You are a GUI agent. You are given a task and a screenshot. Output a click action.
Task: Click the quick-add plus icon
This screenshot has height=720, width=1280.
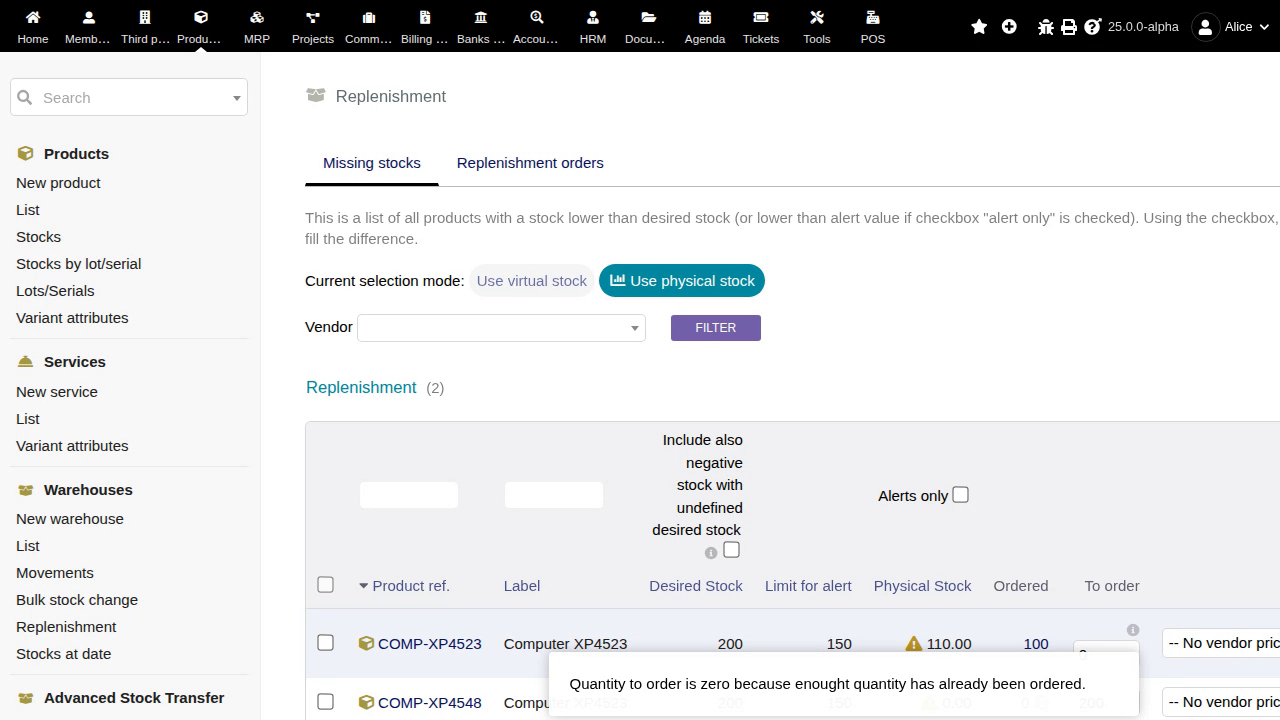(1009, 27)
